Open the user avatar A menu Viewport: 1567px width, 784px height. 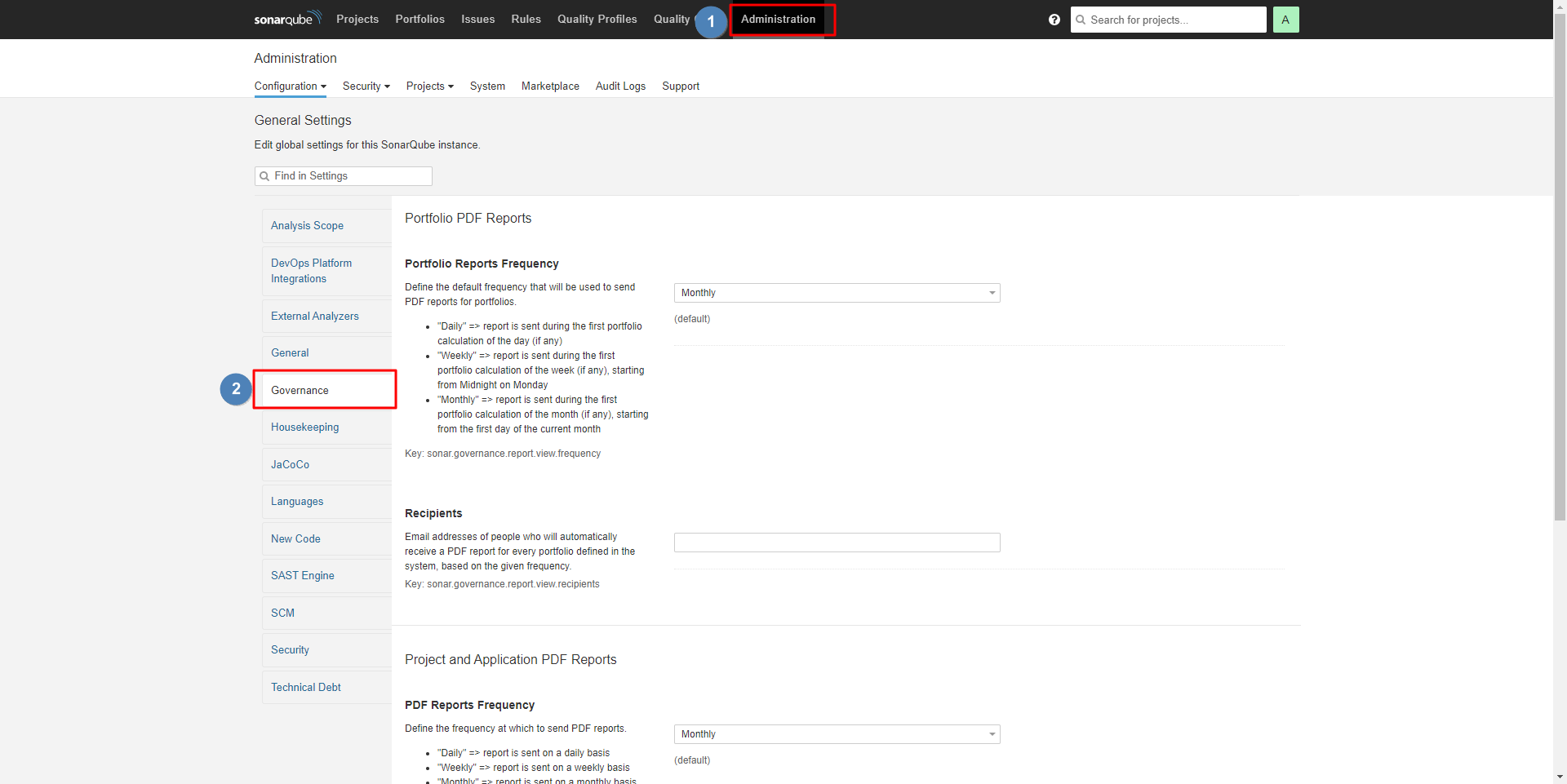[x=1285, y=20]
